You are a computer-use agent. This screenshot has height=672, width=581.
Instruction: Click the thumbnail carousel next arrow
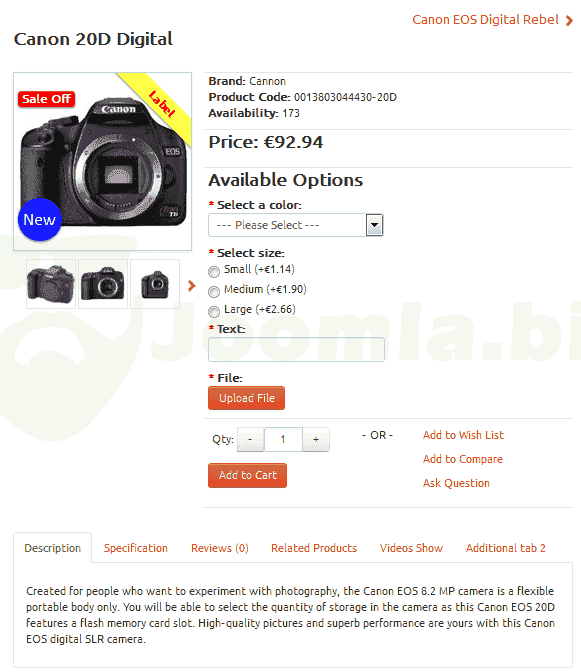(192, 285)
